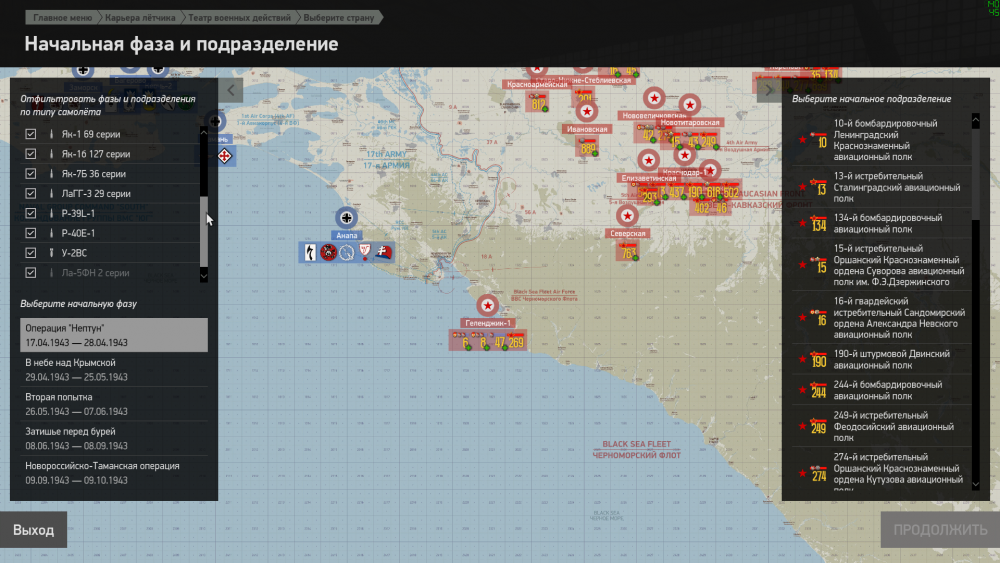Collapse left panel with the left chevron
This screenshot has height=563, width=1000.
(x=231, y=90)
